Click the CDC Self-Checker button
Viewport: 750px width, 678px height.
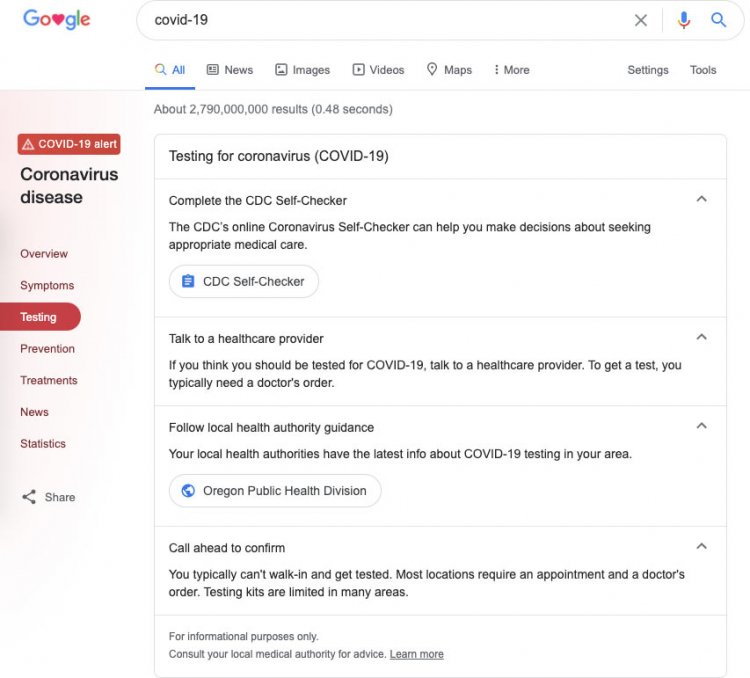click(x=243, y=281)
